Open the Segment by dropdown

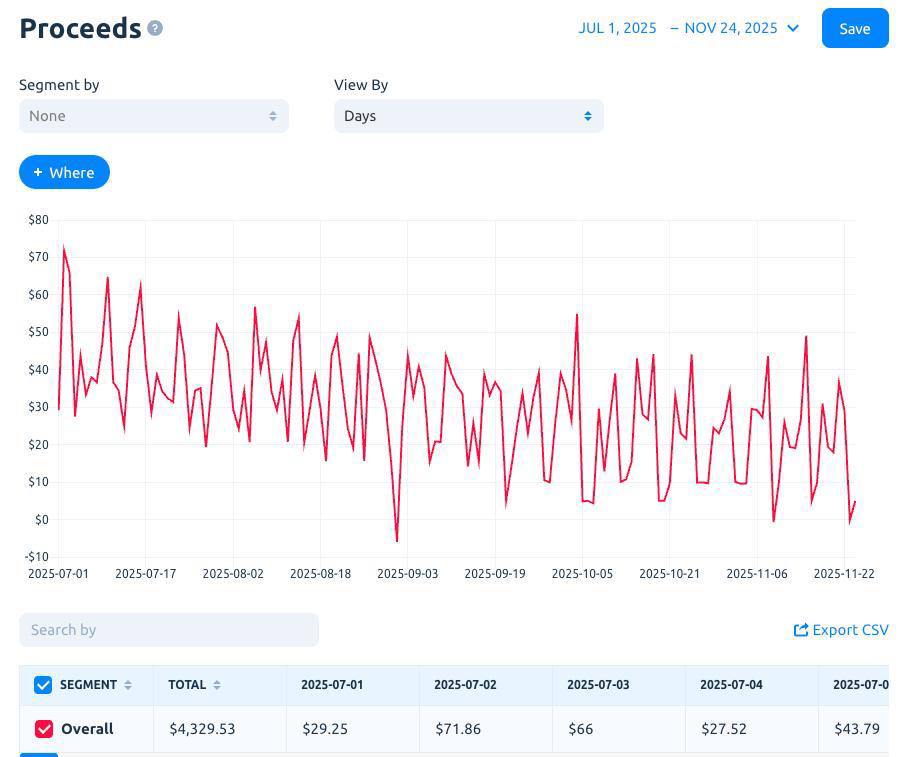pos(153,116)
